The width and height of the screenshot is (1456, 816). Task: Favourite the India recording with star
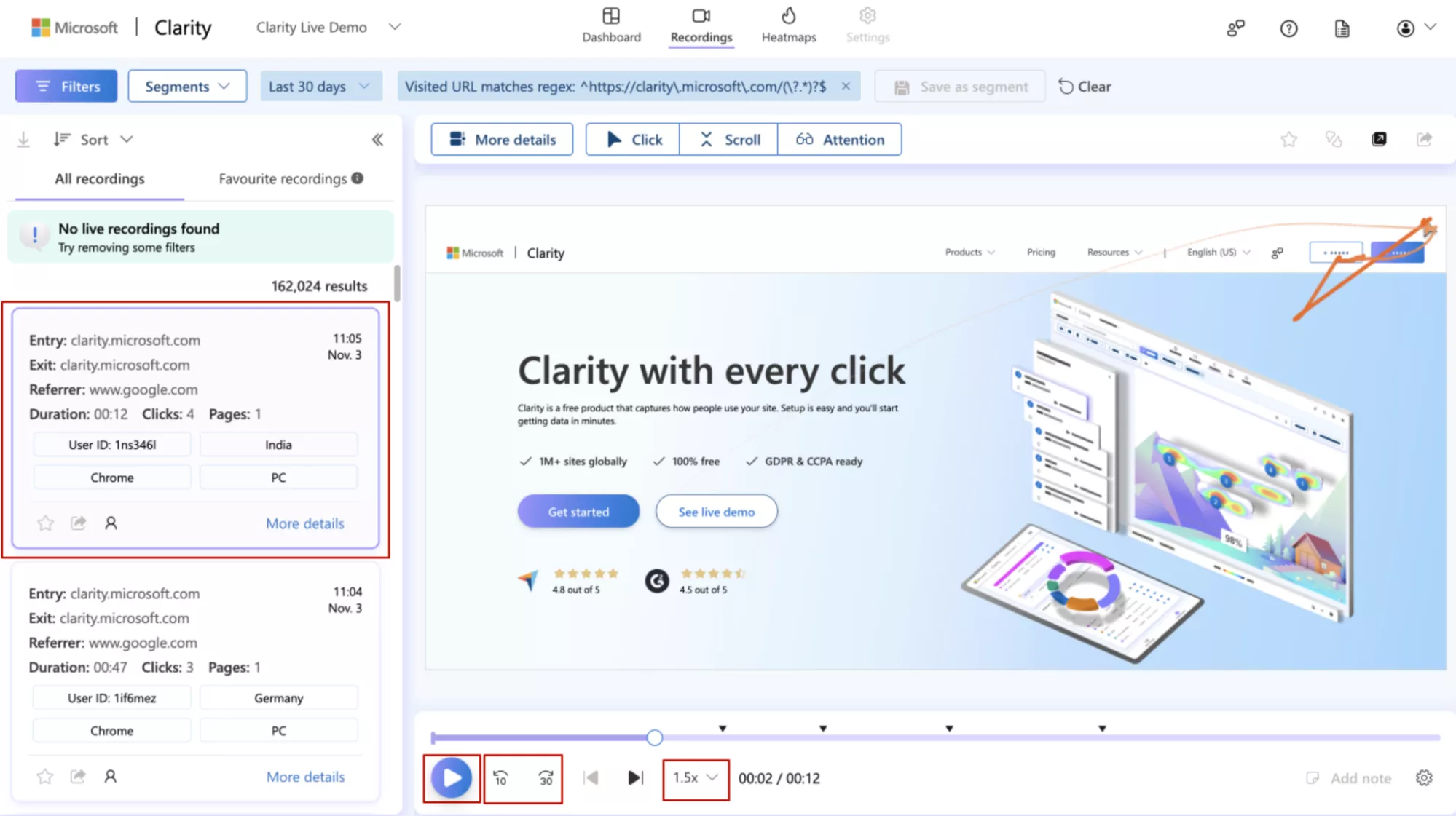click(45, 523)
